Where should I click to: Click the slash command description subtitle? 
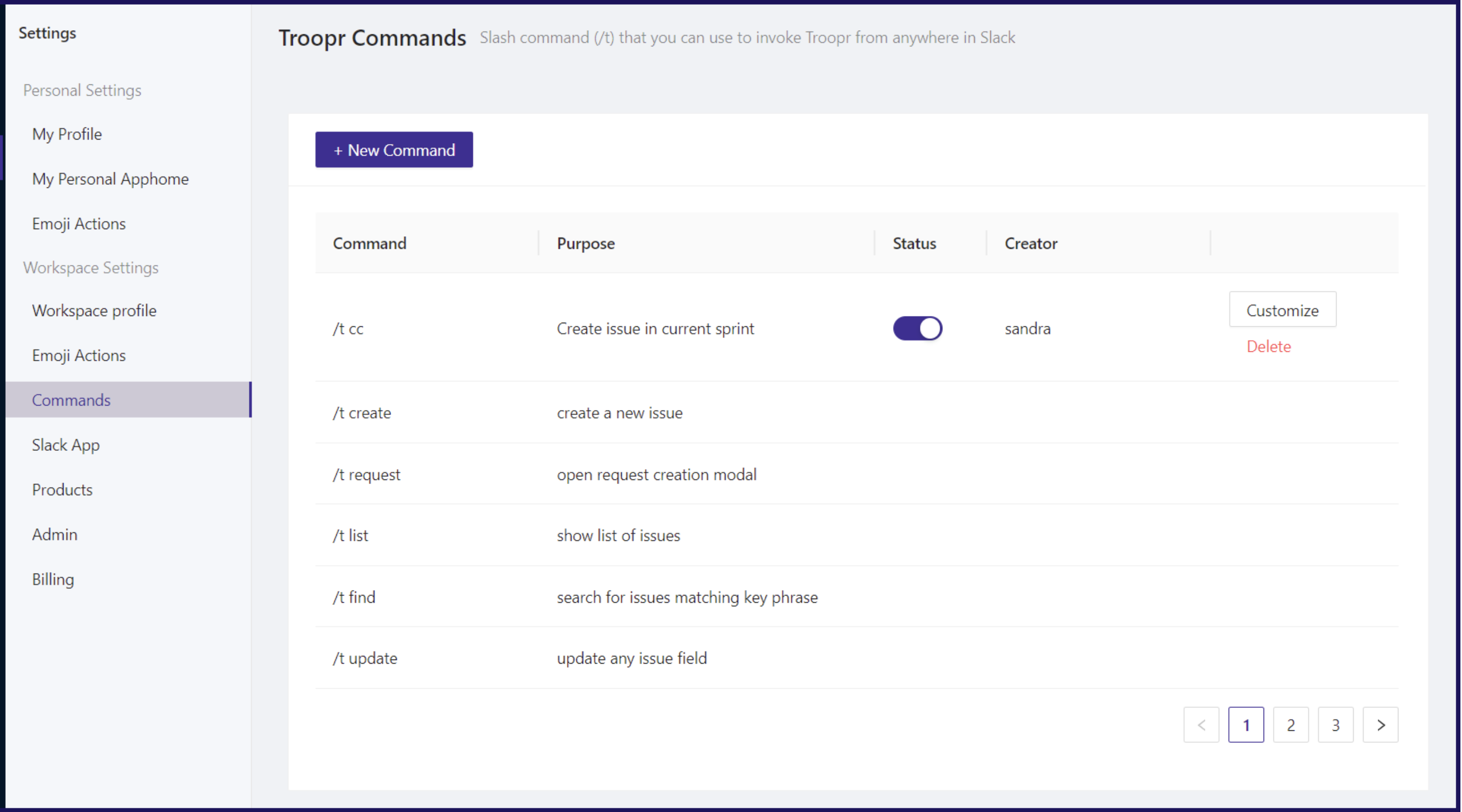(748, 37)
